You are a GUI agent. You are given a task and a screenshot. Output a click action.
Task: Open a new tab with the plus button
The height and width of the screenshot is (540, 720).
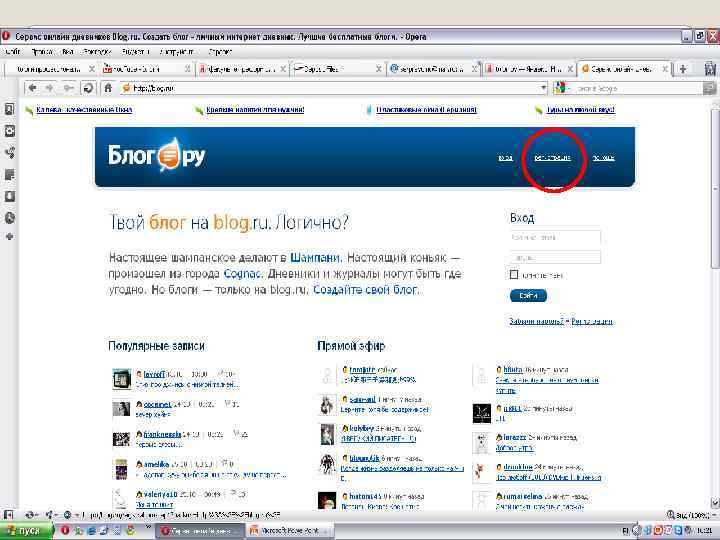click(x=683, y=69)
